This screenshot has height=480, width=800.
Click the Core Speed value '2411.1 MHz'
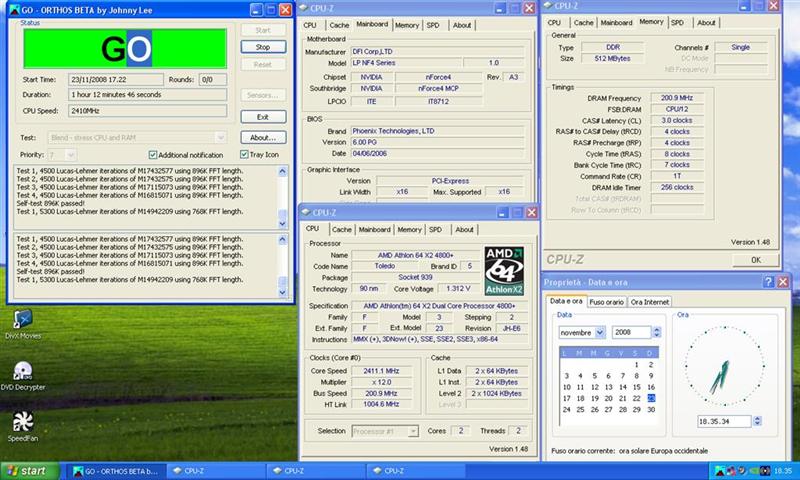pyautogui.click(x=381, y=371)
